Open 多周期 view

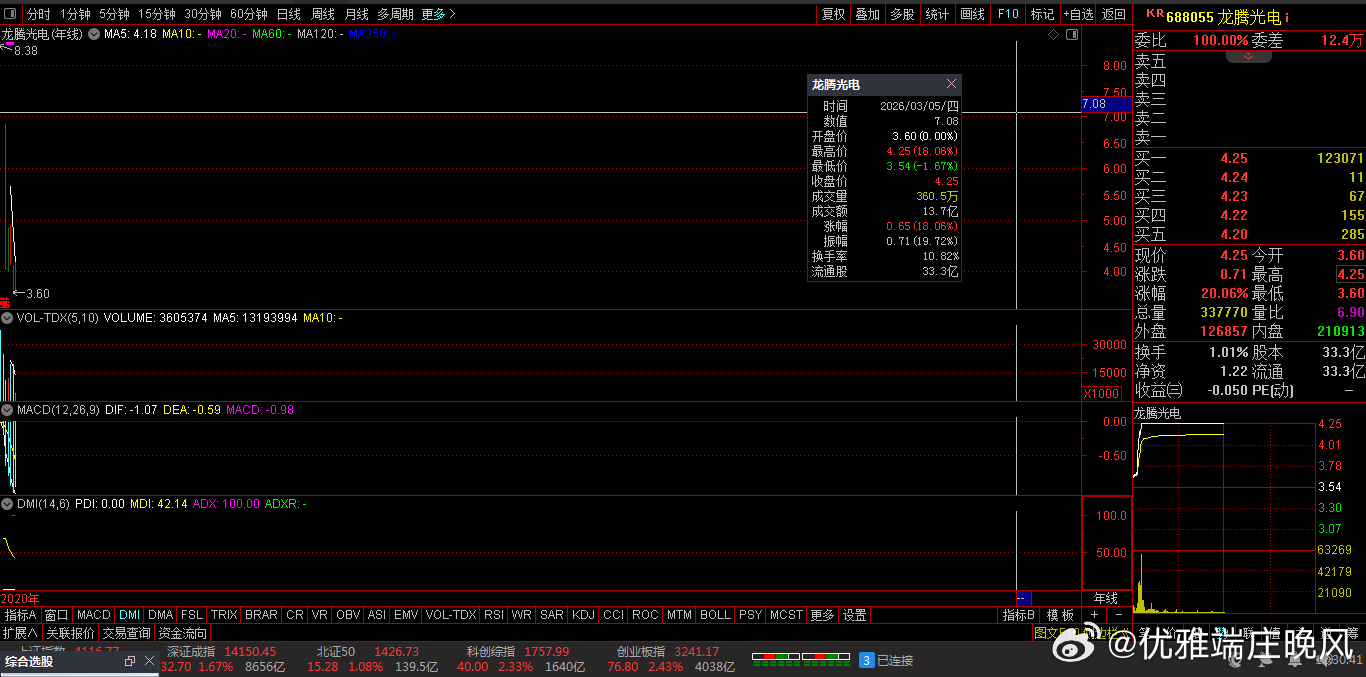coord(395,14)
